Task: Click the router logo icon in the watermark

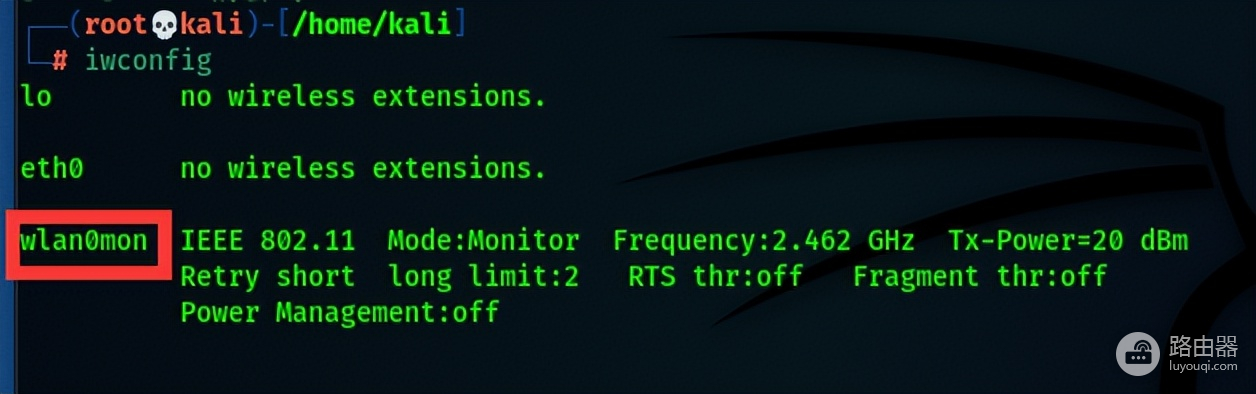Action: [1137, 352]
